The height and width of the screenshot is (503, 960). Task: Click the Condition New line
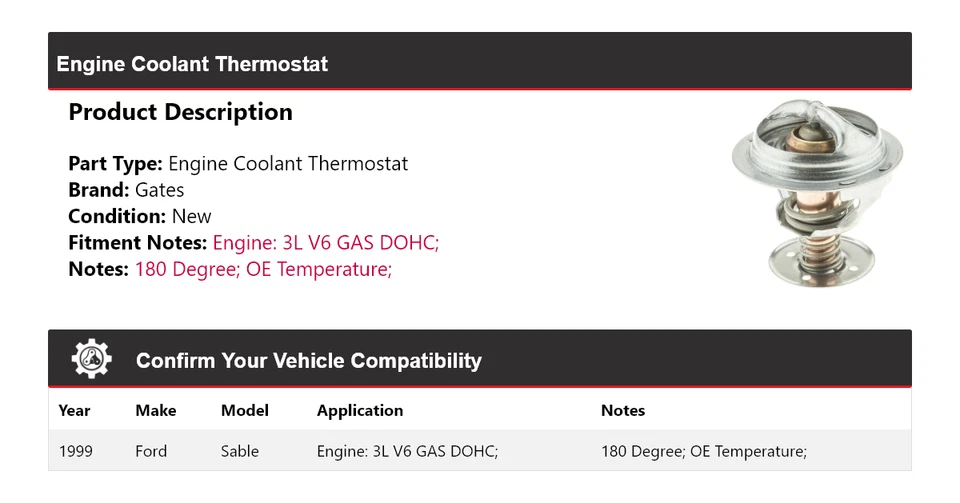tap(140, 216)
